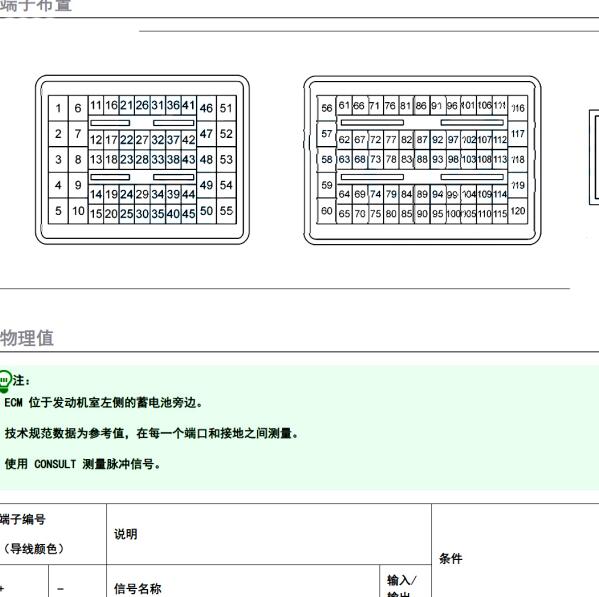
Task: Click the 使用 CONSULT 测量脉冲信号 line
Action: point(83,464)
